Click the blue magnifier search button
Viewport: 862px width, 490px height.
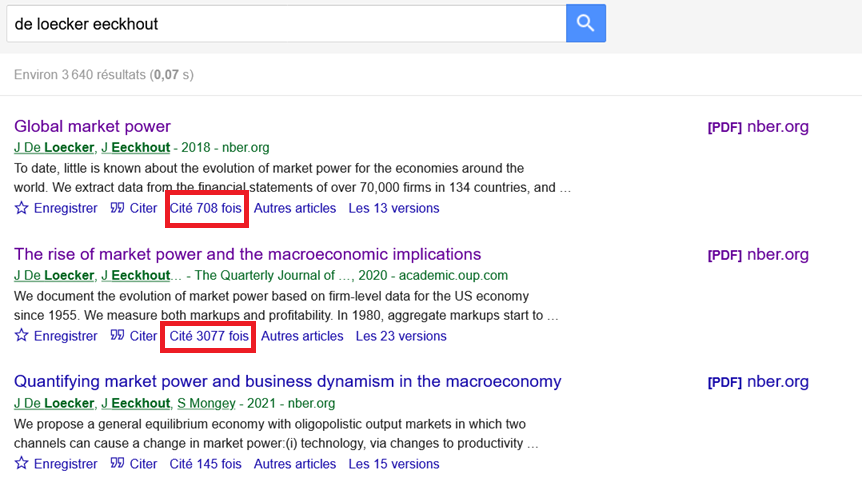[586, 23]
